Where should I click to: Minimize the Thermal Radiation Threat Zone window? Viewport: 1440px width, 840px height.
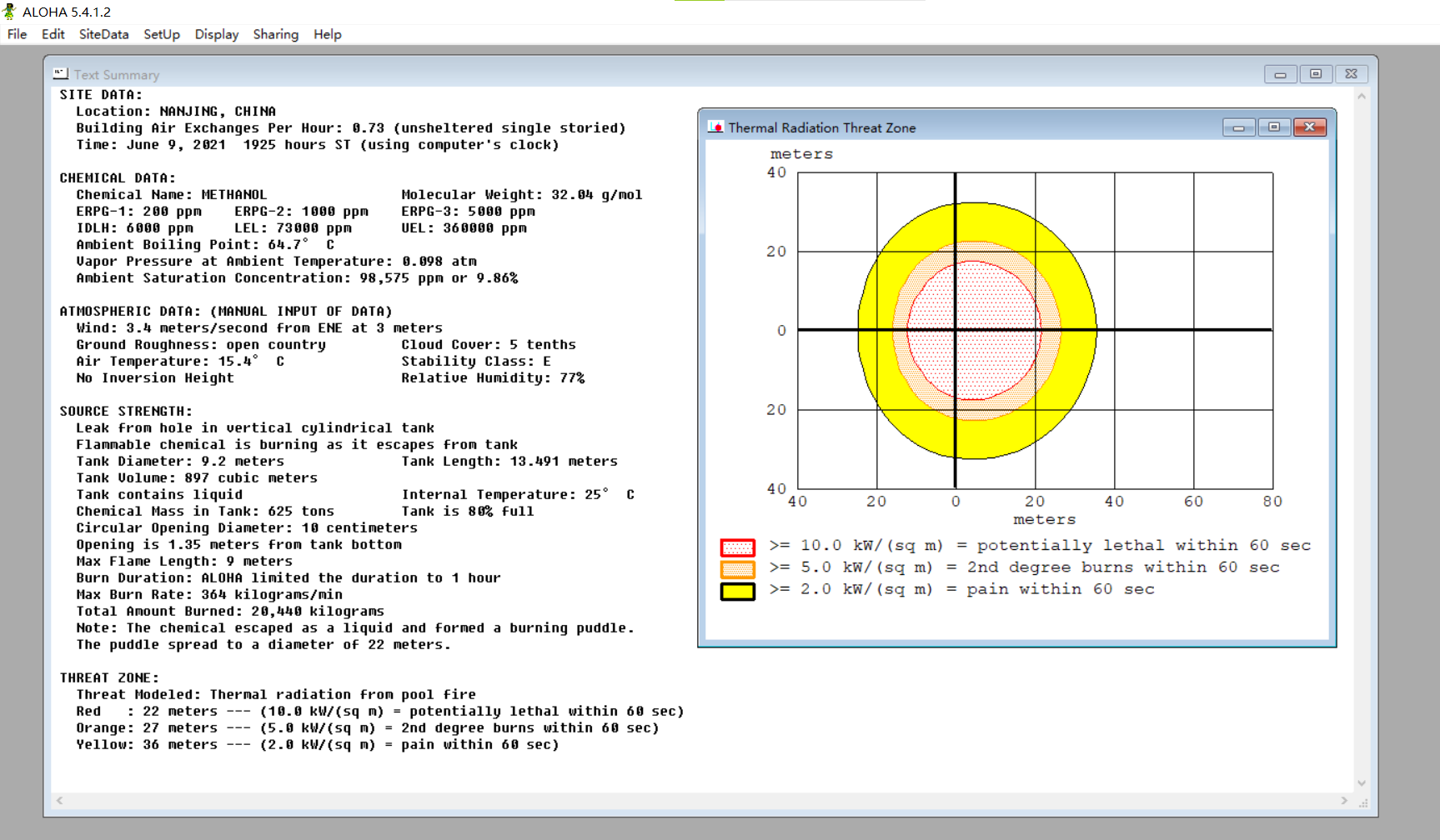(x=1239, y=127)
